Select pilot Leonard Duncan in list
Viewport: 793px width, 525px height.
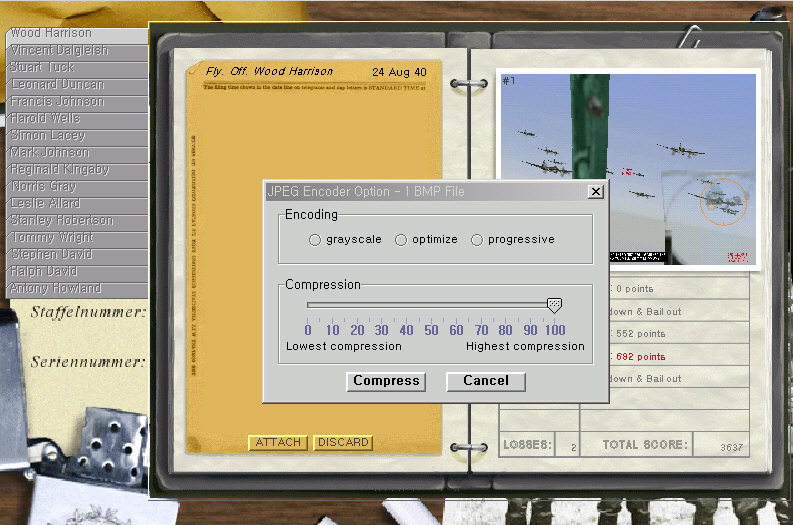(x=77, y=84)
